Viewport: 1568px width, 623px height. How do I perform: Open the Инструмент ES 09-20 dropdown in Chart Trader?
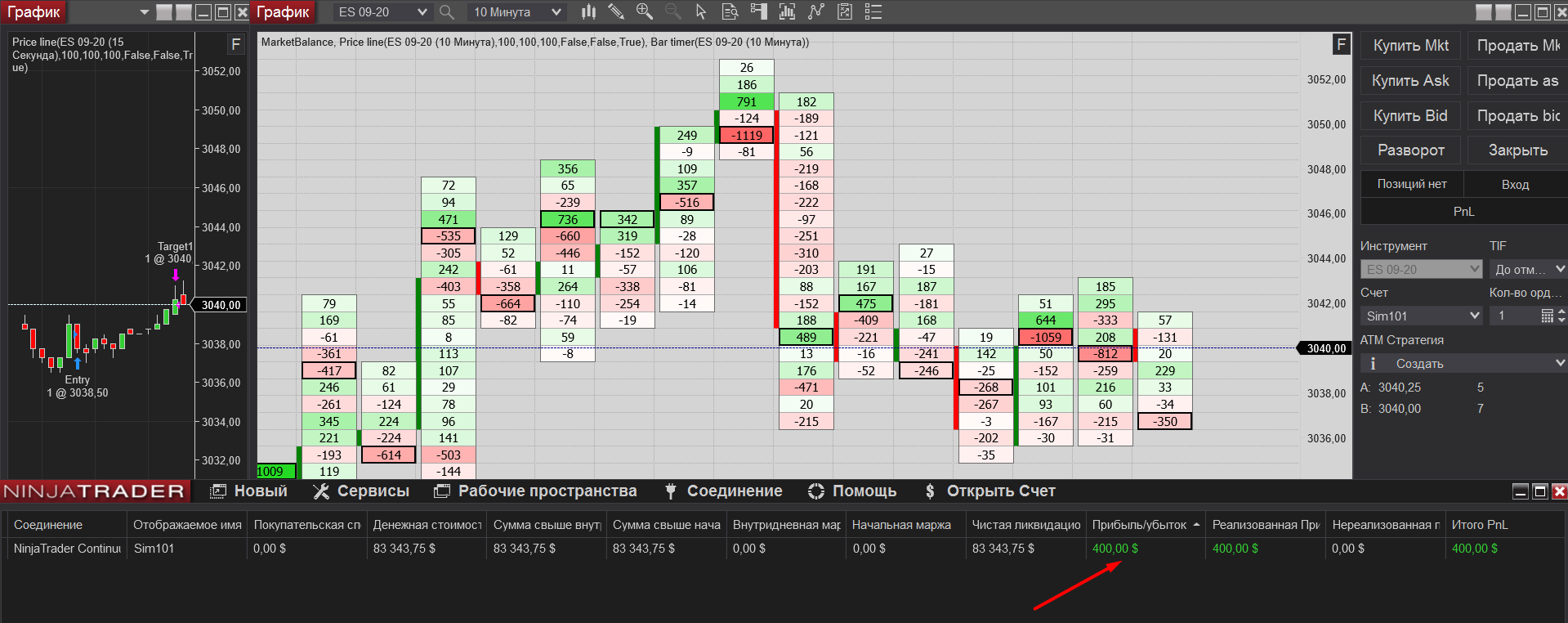(x=1422, y=269)
